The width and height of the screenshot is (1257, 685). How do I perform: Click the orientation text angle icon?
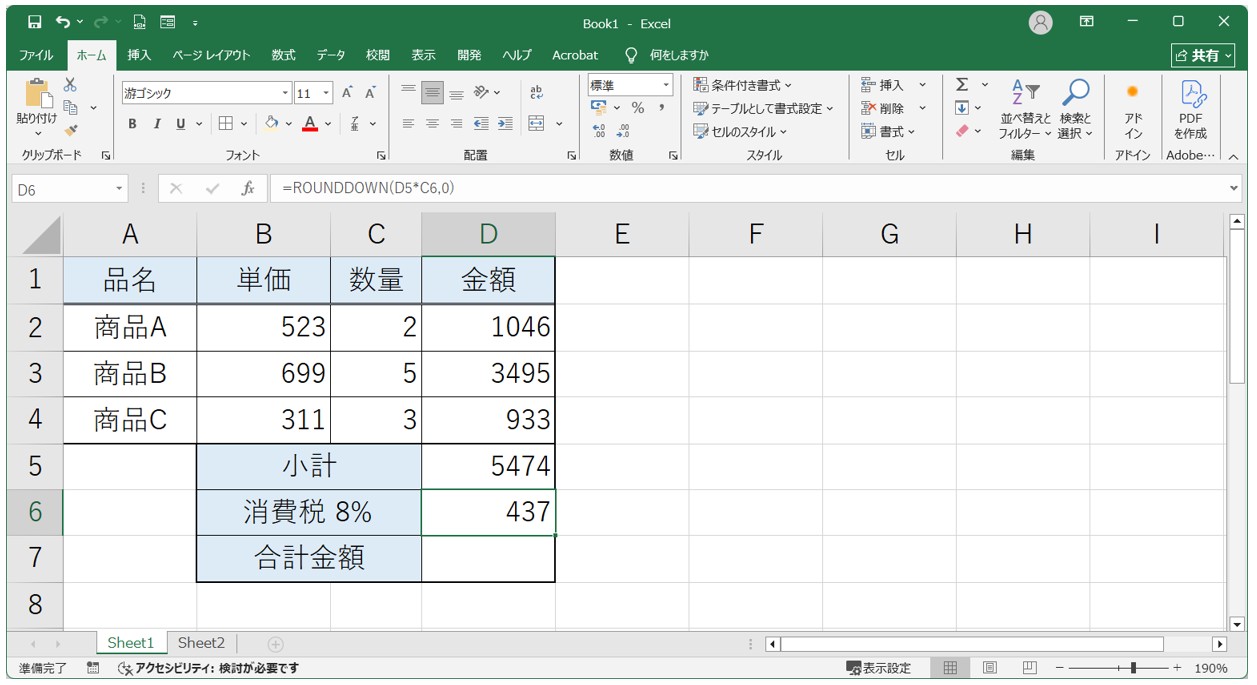pos(482,92)
